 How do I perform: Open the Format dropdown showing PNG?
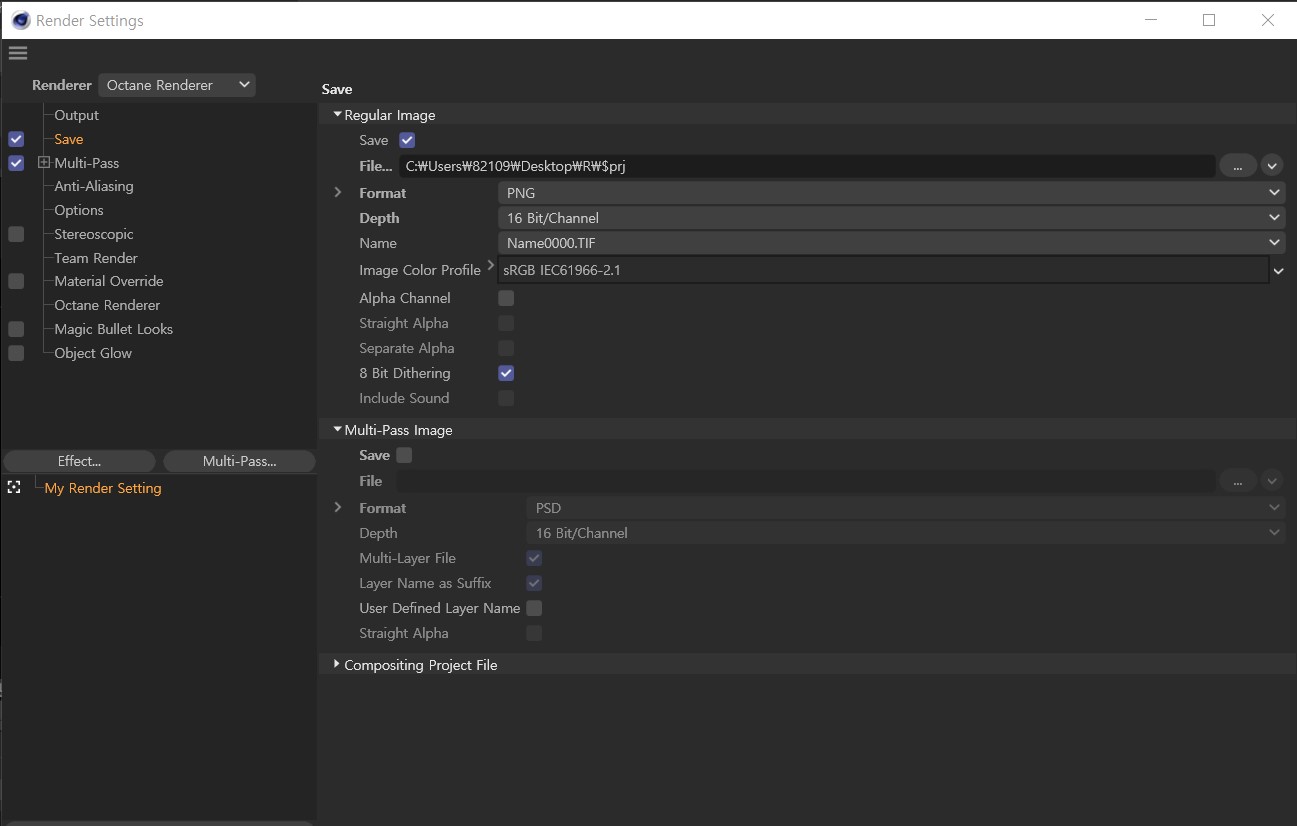click(x=891, y=193)
